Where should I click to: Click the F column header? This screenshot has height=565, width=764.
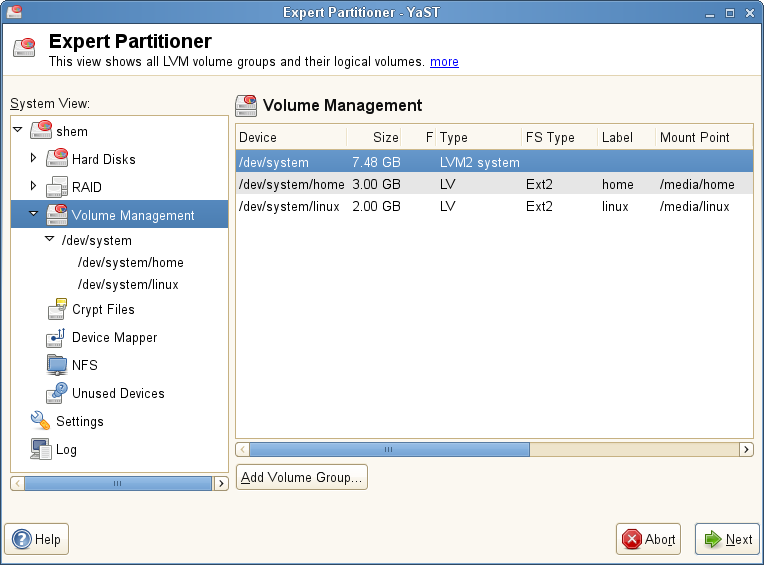[419, 137]
